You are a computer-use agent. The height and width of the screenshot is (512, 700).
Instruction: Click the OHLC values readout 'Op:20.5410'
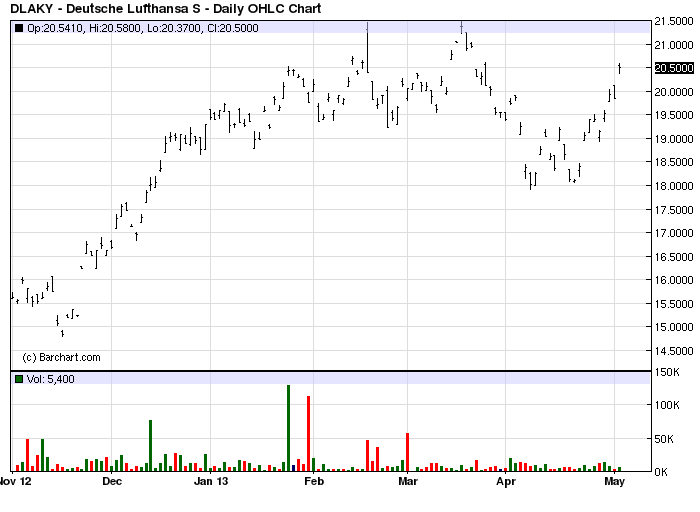tap(55, 28)
